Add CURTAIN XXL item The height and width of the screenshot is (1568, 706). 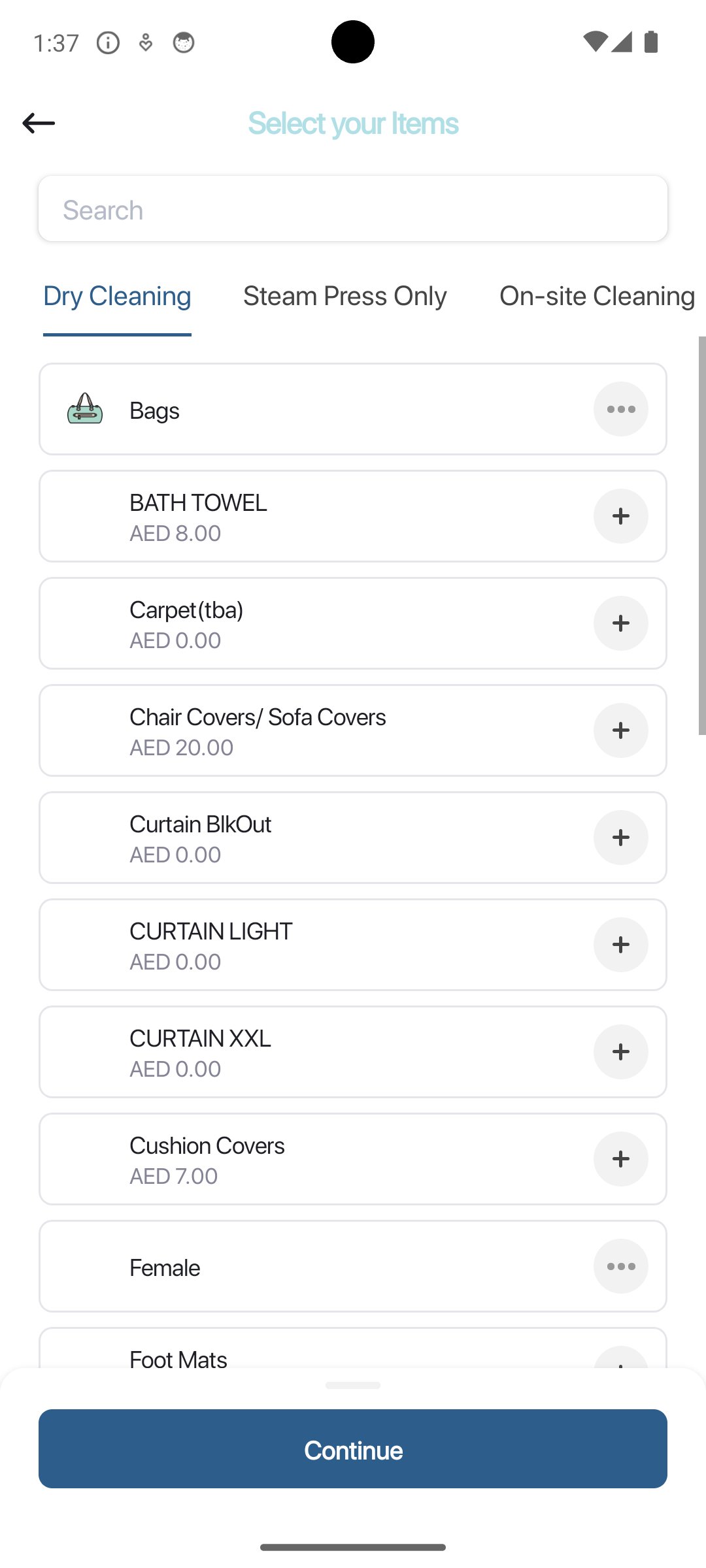620,1052
